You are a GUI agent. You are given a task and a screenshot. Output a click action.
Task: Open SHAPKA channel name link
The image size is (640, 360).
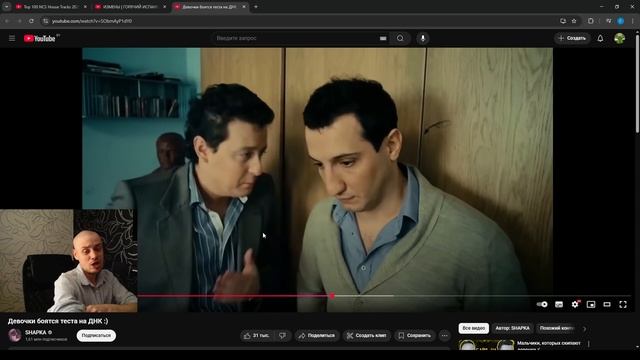(x=36, y=332)
